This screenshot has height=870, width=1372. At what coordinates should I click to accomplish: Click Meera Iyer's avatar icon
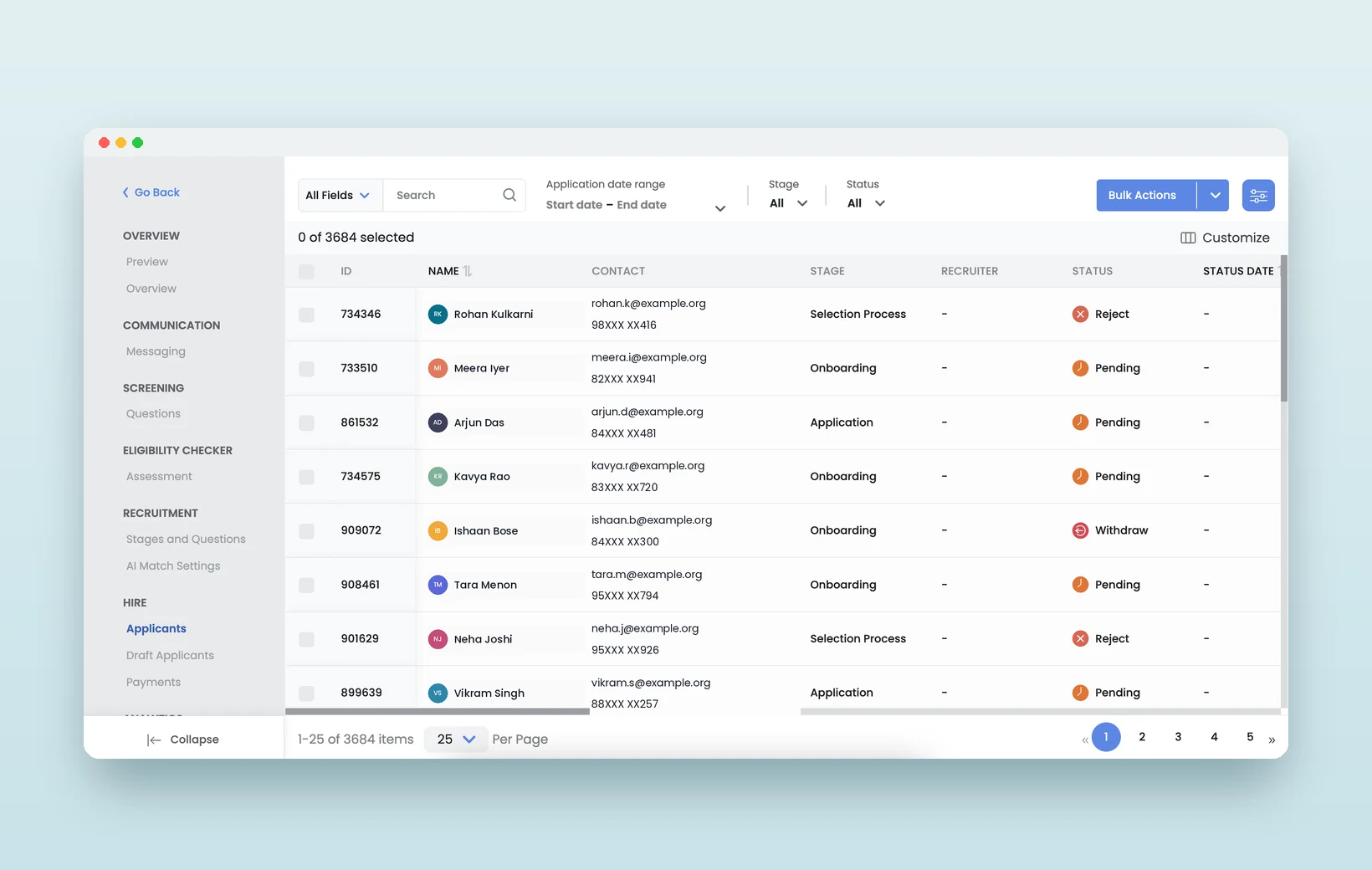438,368
